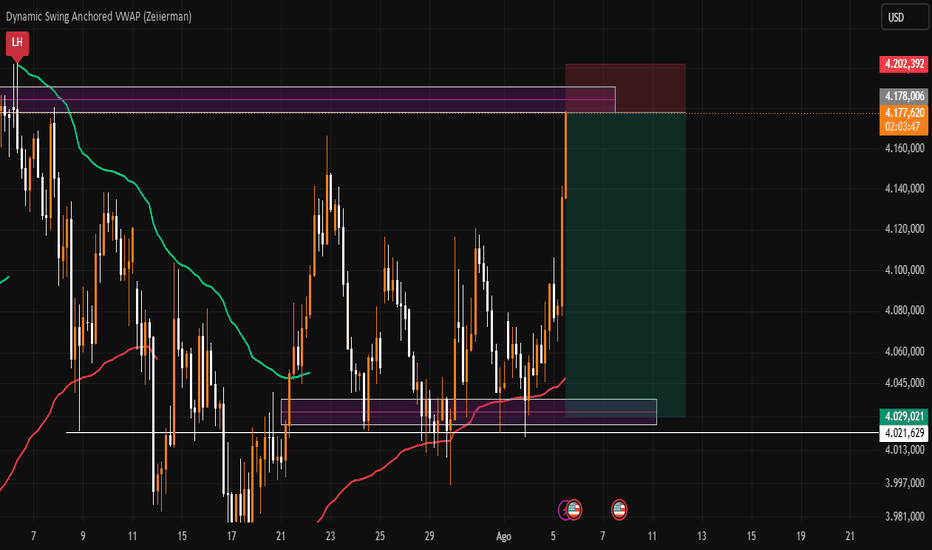Screen dimensions: 932x550
Task: Click the 3.997,000 price axis label
Action: coord(904,483)
